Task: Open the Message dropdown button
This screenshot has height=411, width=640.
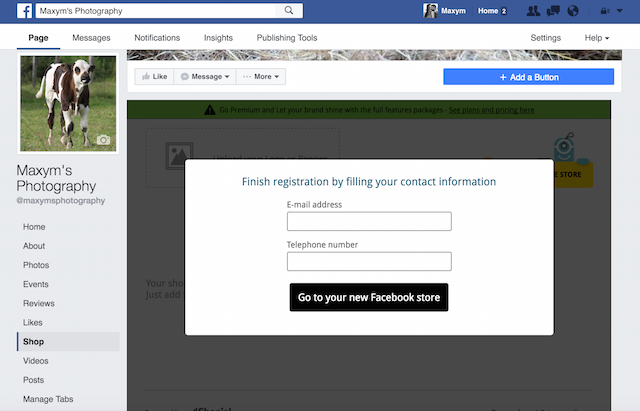Action: pyautogui.click(x=205, y=76)
